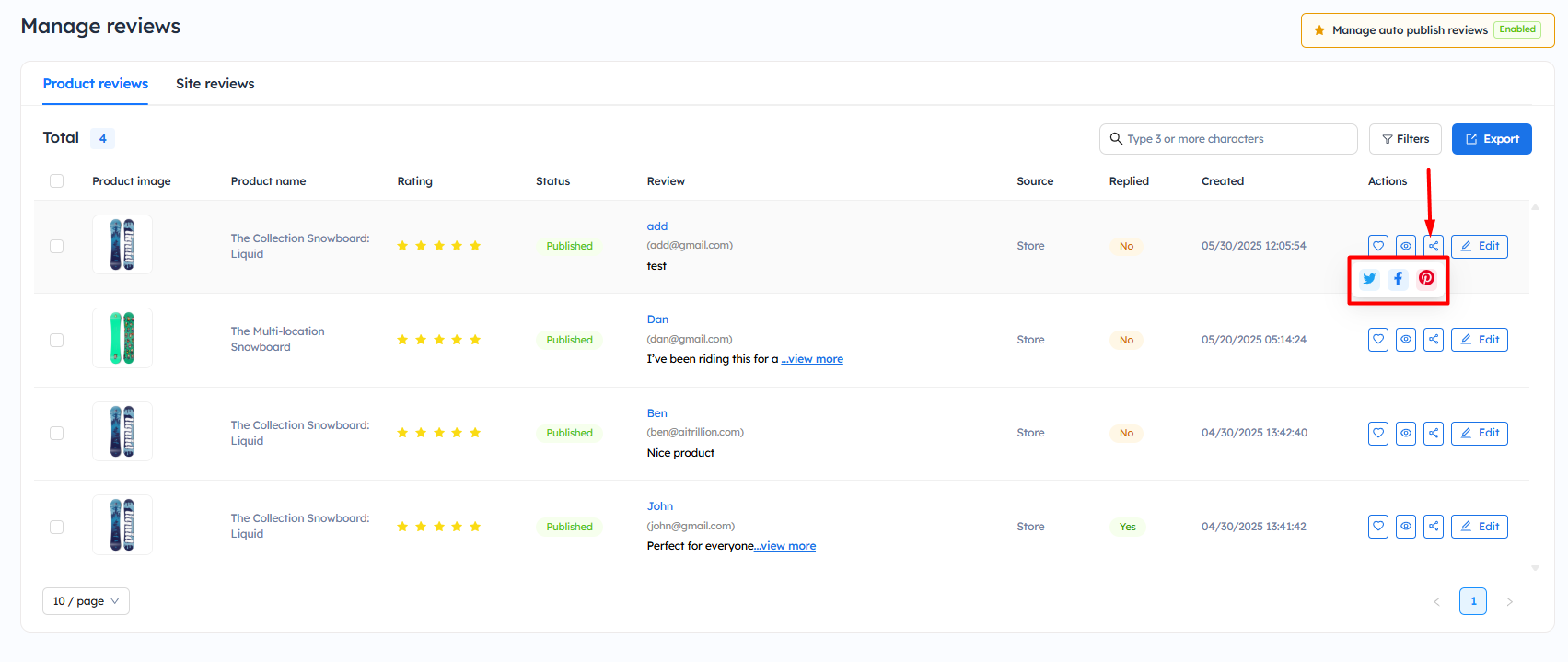Viewport: 1568px width, 662px height.
Task: Toggle eye icon for Ben's review
Action: pyautogui.click(x=1406, y=433)
